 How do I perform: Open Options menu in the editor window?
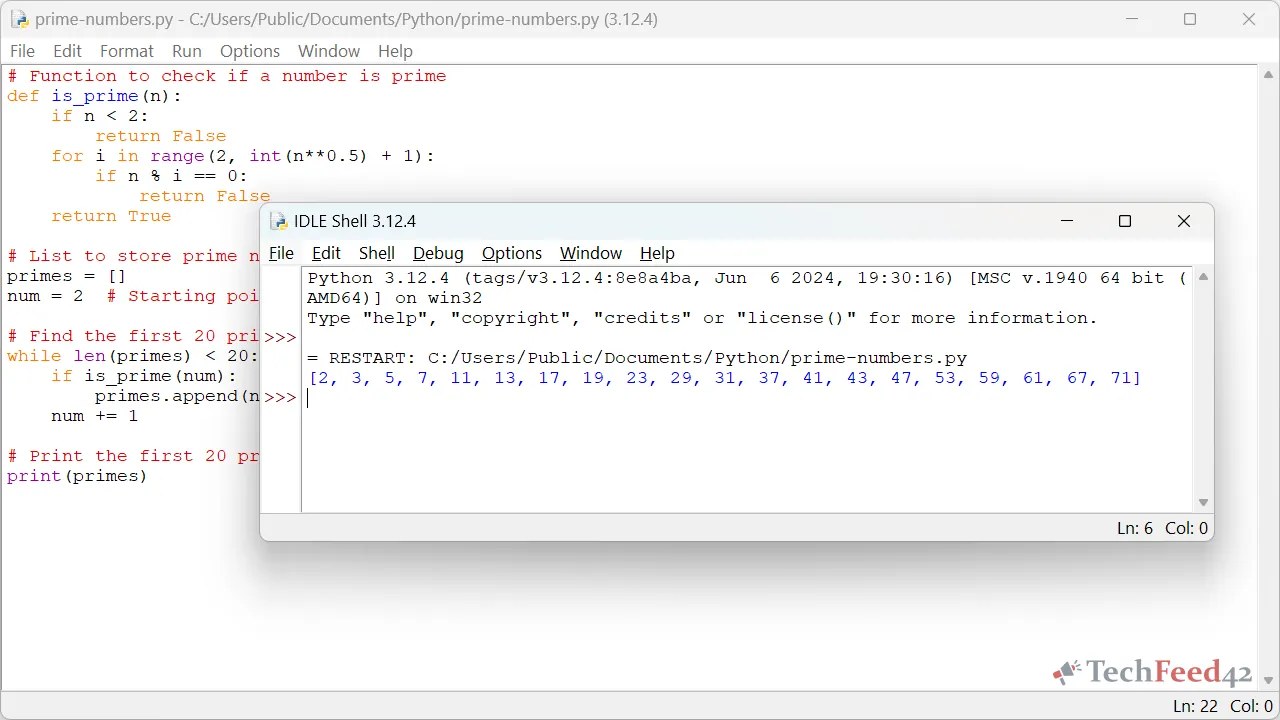pyautogui.click(x=250, y=51)
